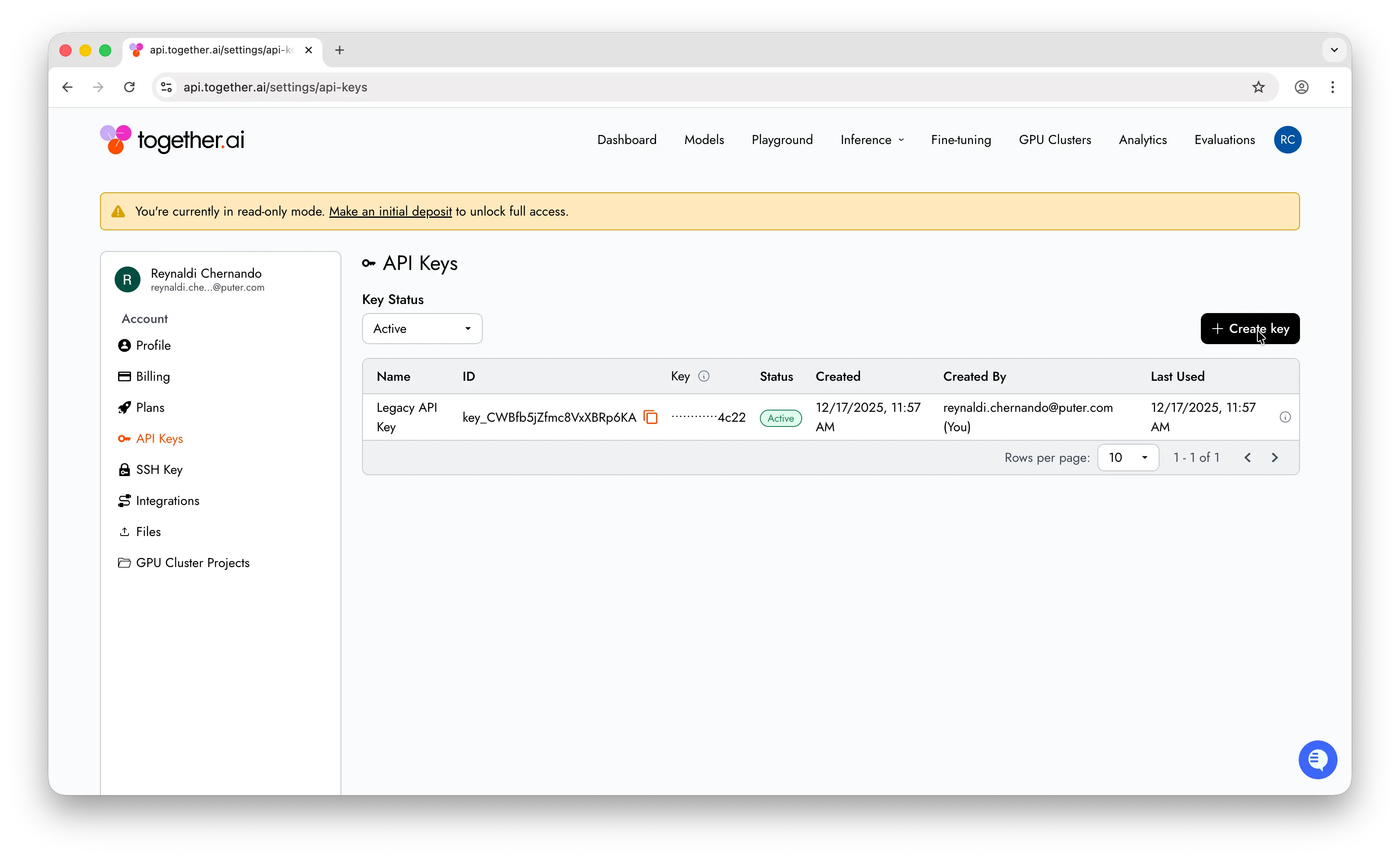Open the Key Status dropdown
1400x859 pixels.
point(422,329)
